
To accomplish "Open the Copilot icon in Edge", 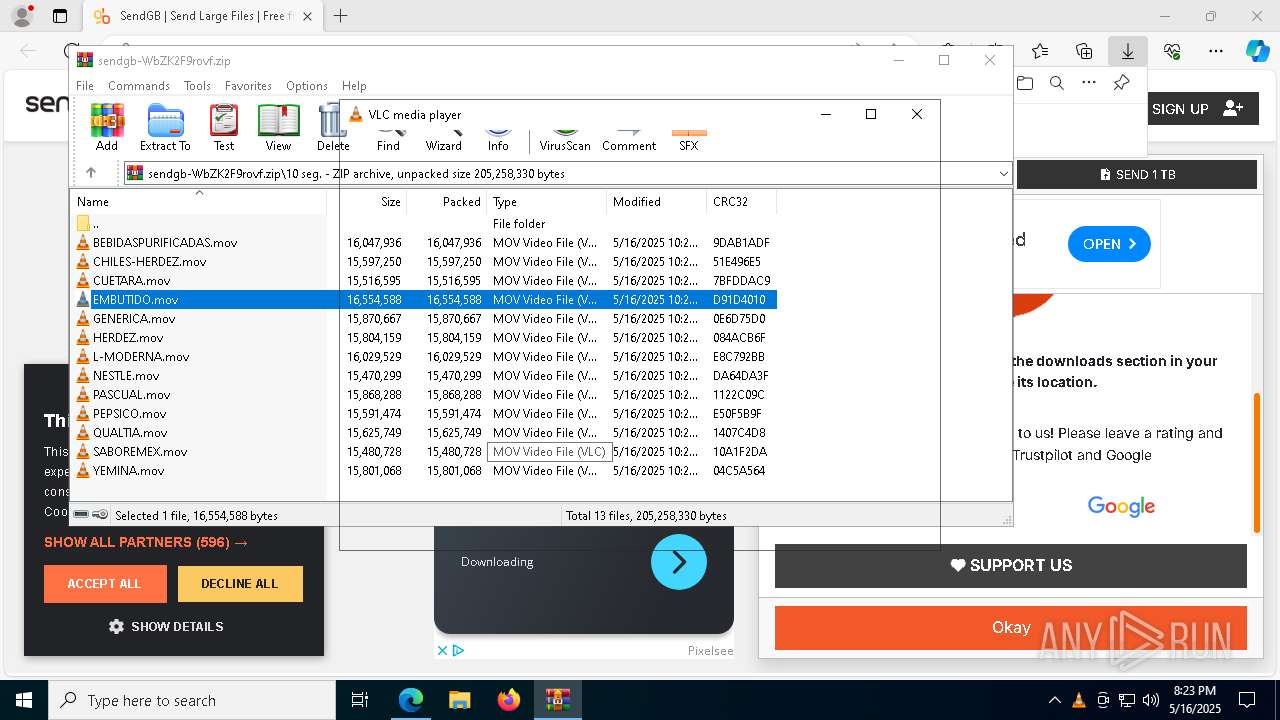I will pos(1257,51).
